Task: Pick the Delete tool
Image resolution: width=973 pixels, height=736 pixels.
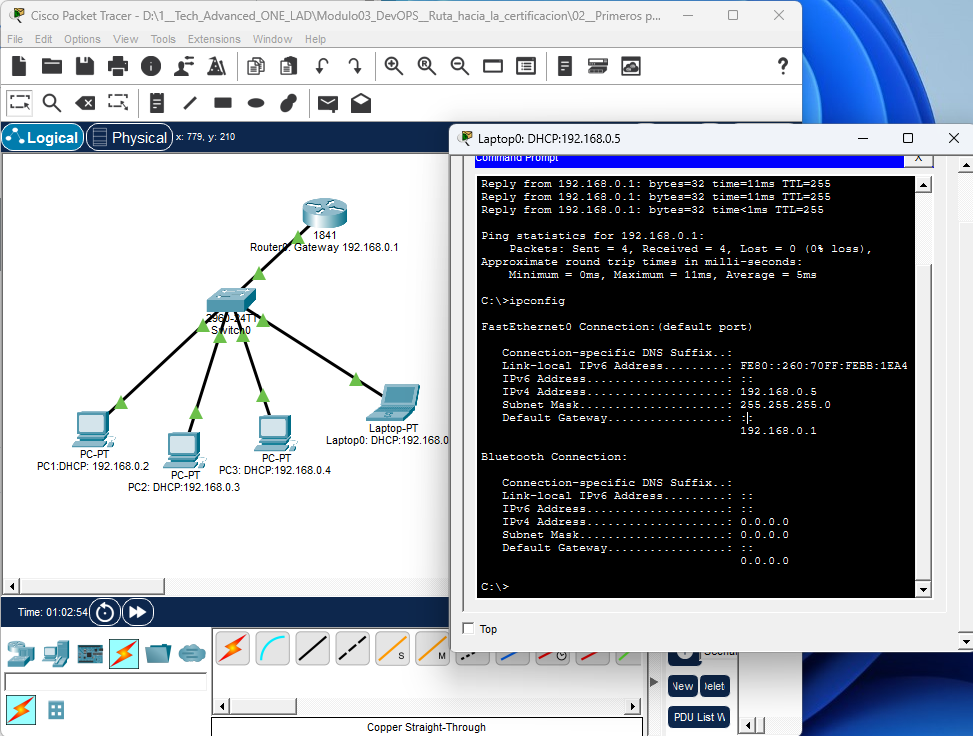Action: point(85,103)
